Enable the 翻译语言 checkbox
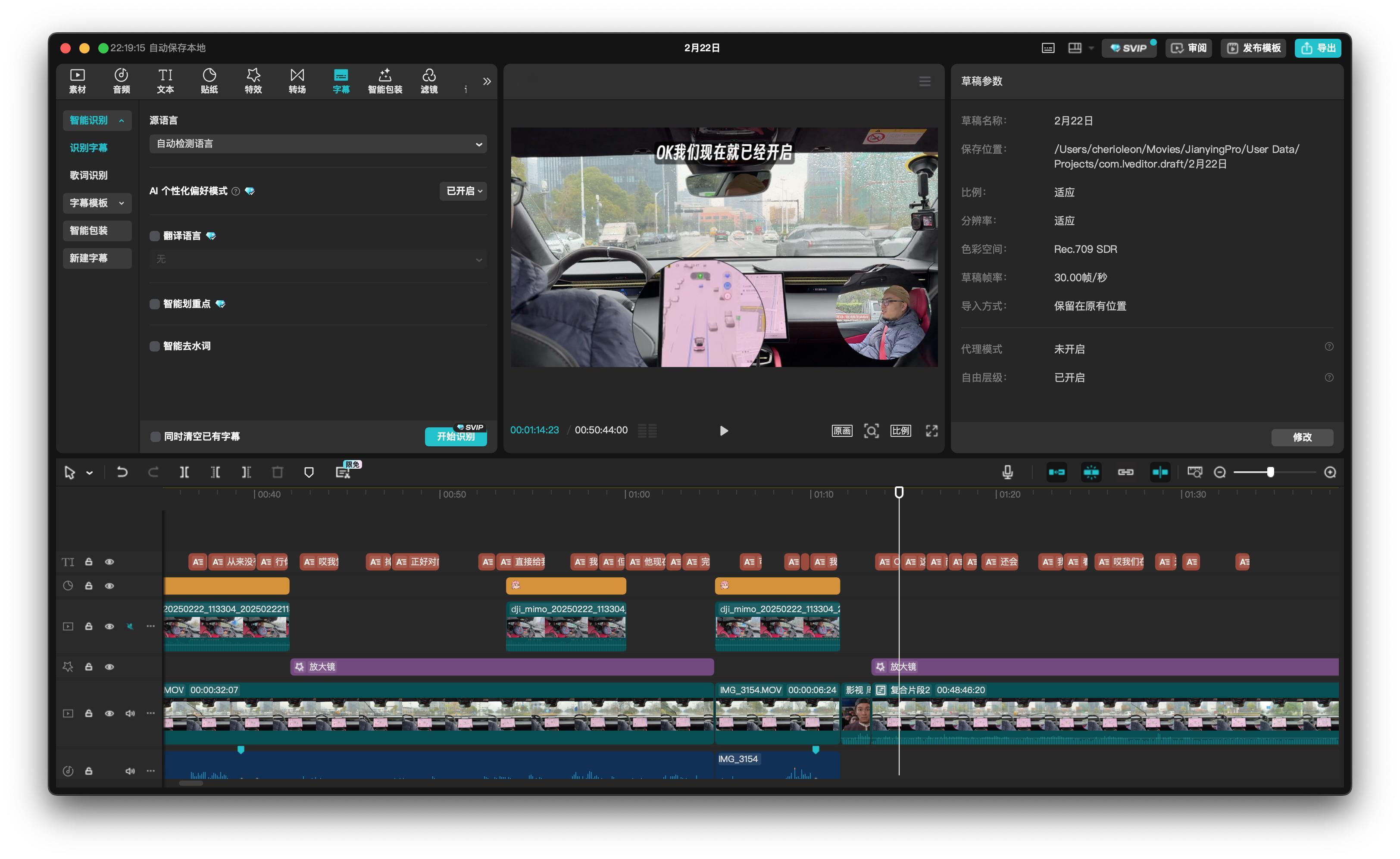Image resolution: width=1400 pixels, height=859 pixels. coord(154,236)
